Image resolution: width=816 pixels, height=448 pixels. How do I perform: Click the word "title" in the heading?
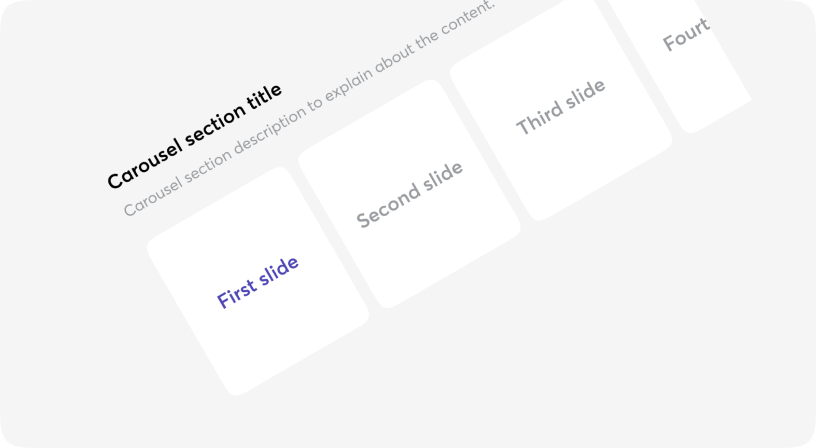(264, 96)
